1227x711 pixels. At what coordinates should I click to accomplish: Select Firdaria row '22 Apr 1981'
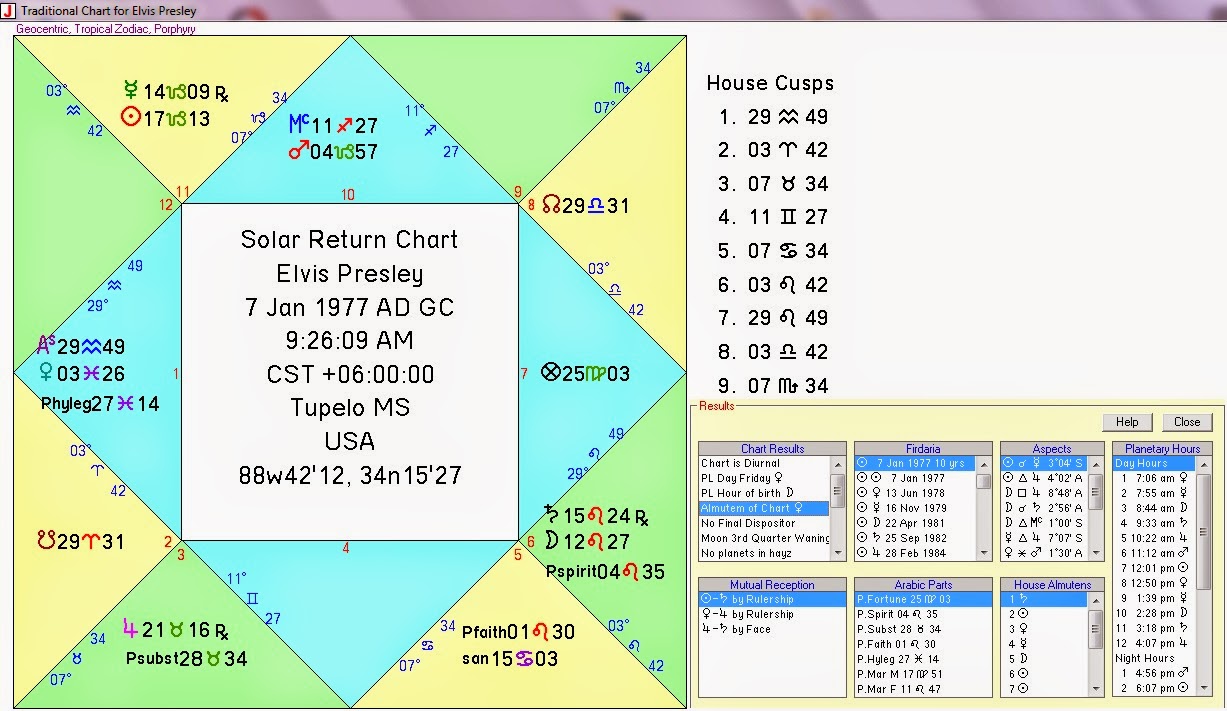click(915, 524)
